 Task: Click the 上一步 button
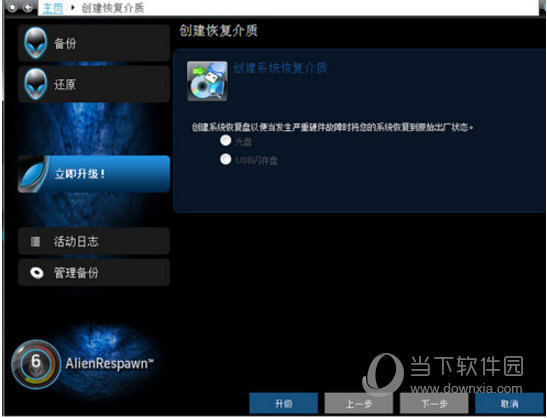(359, 404)
